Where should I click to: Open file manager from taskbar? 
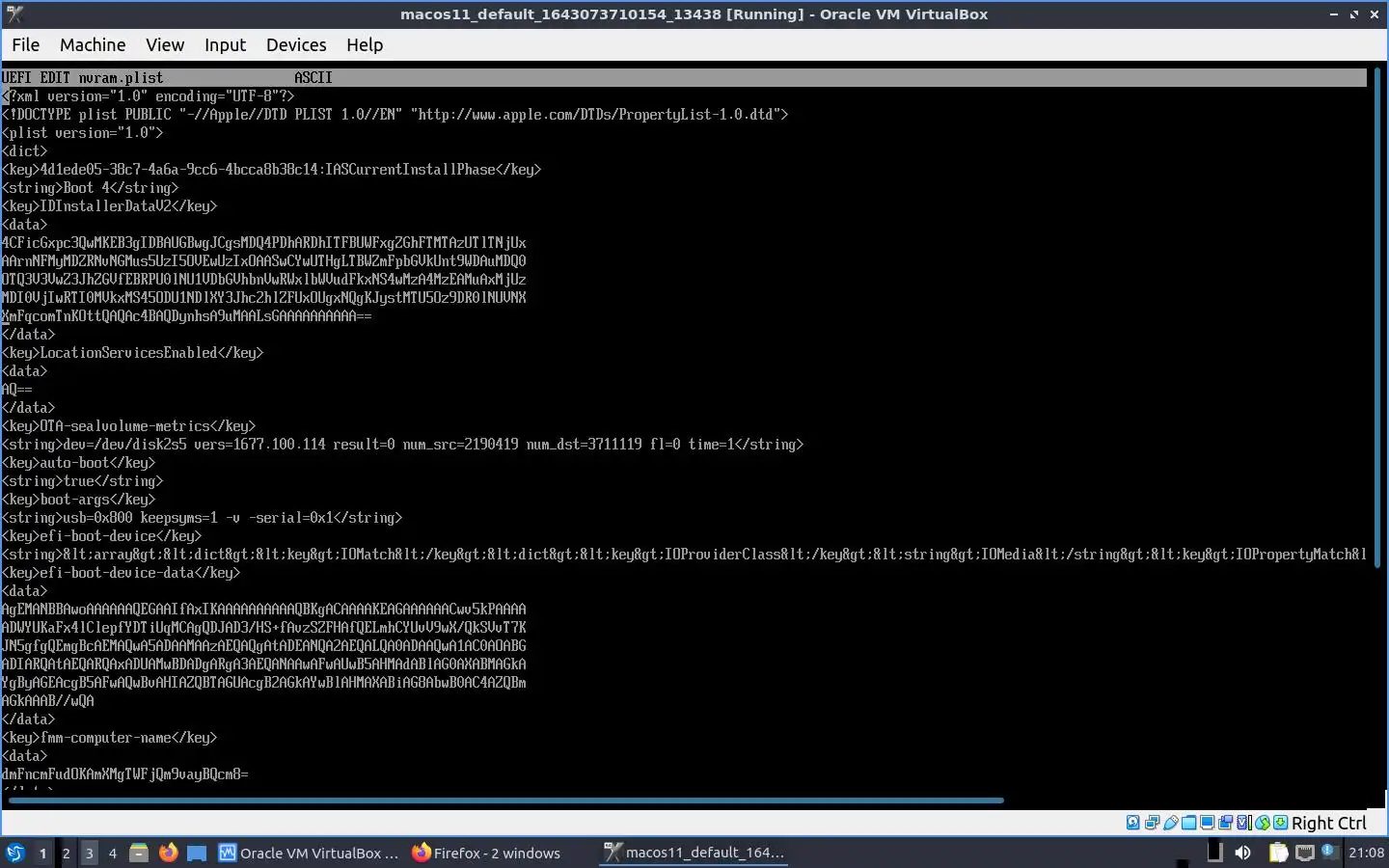[139, 853]
